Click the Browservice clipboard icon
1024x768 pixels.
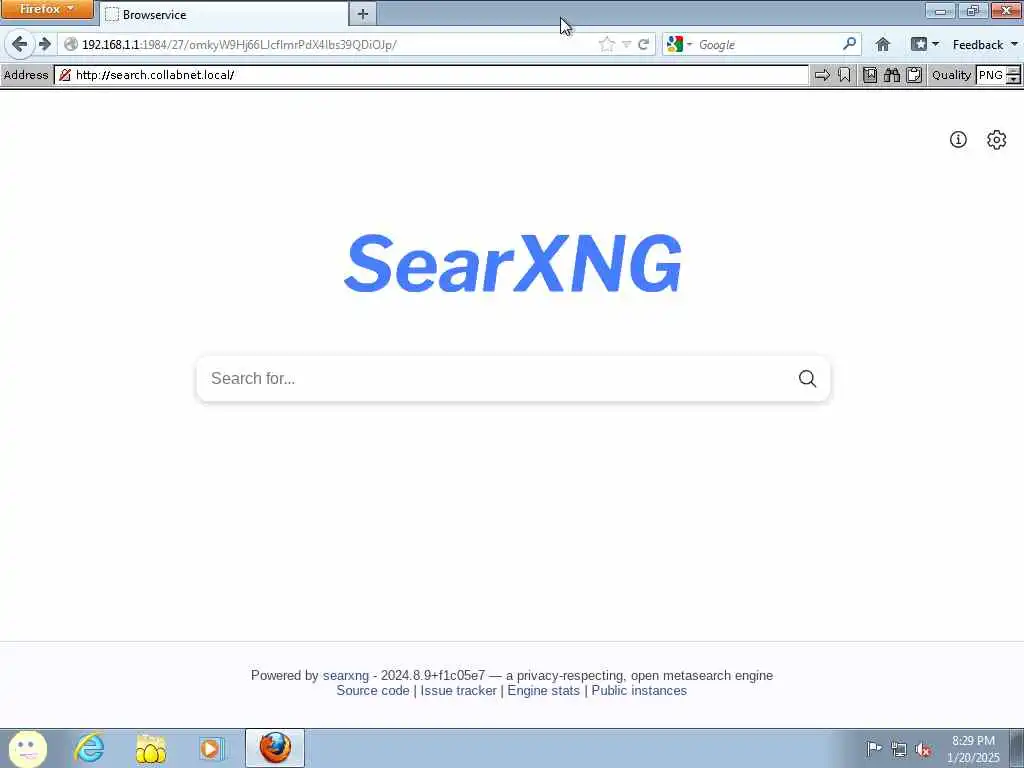click(914, 75)
